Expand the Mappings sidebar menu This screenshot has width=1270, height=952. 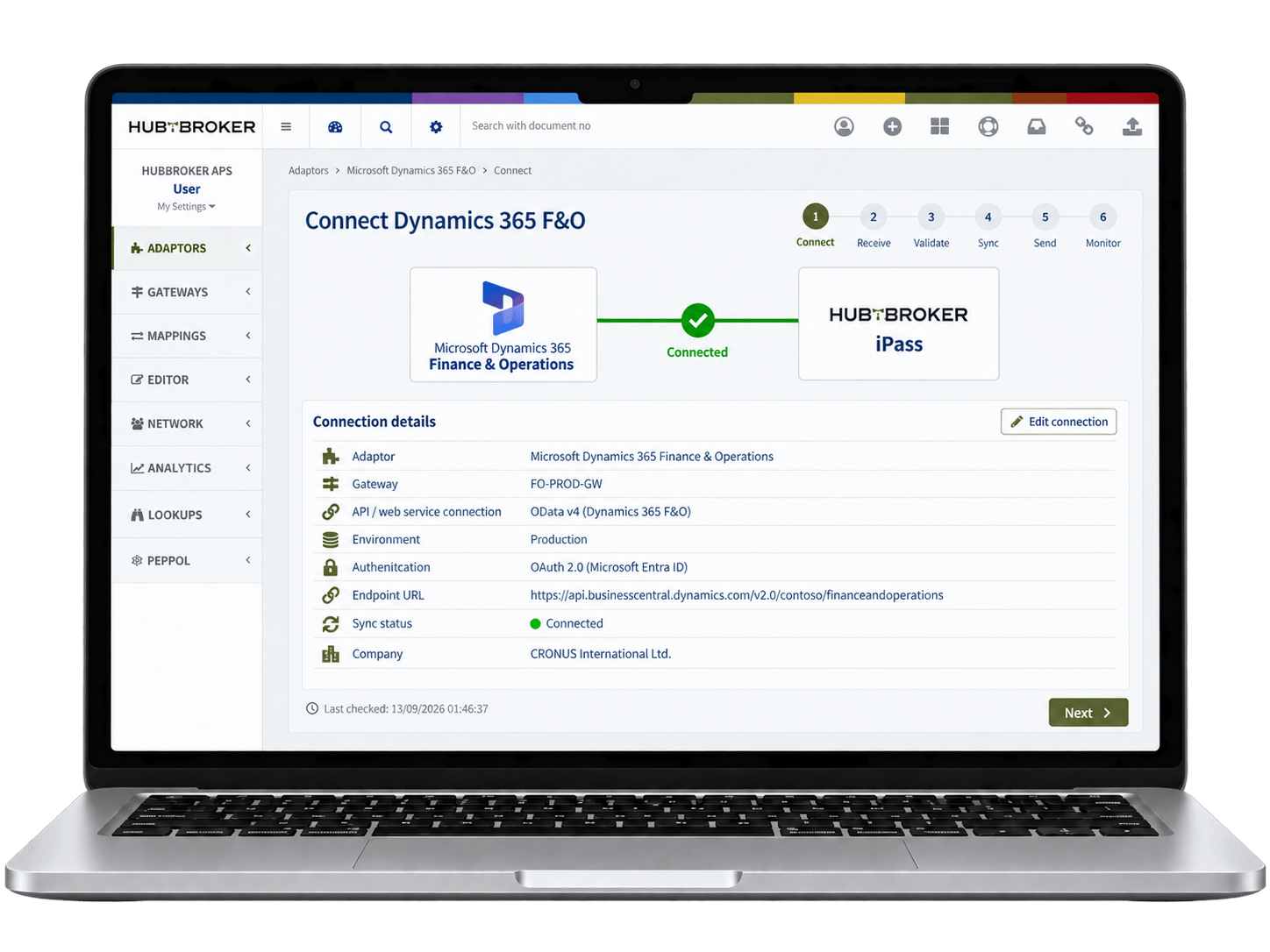tap(187, 336)
